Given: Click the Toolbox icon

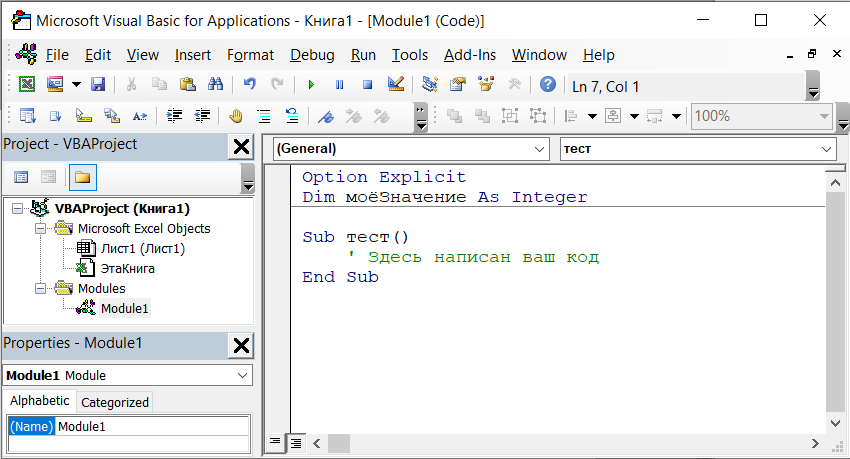Looking at the screenshot, I should tap(514, 84).
